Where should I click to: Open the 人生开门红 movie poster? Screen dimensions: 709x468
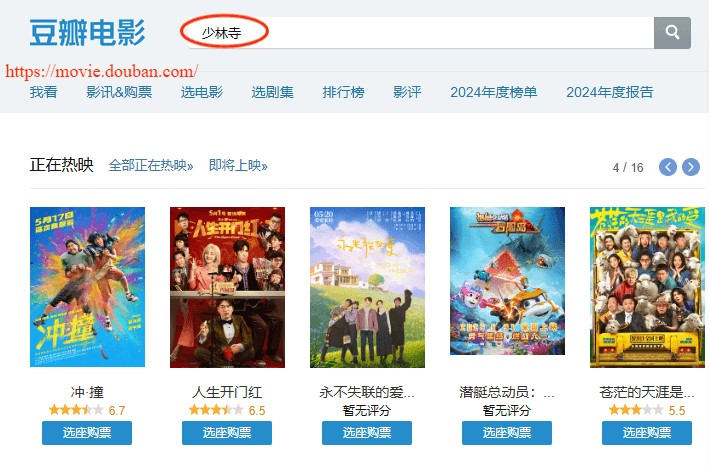point(227,287)
